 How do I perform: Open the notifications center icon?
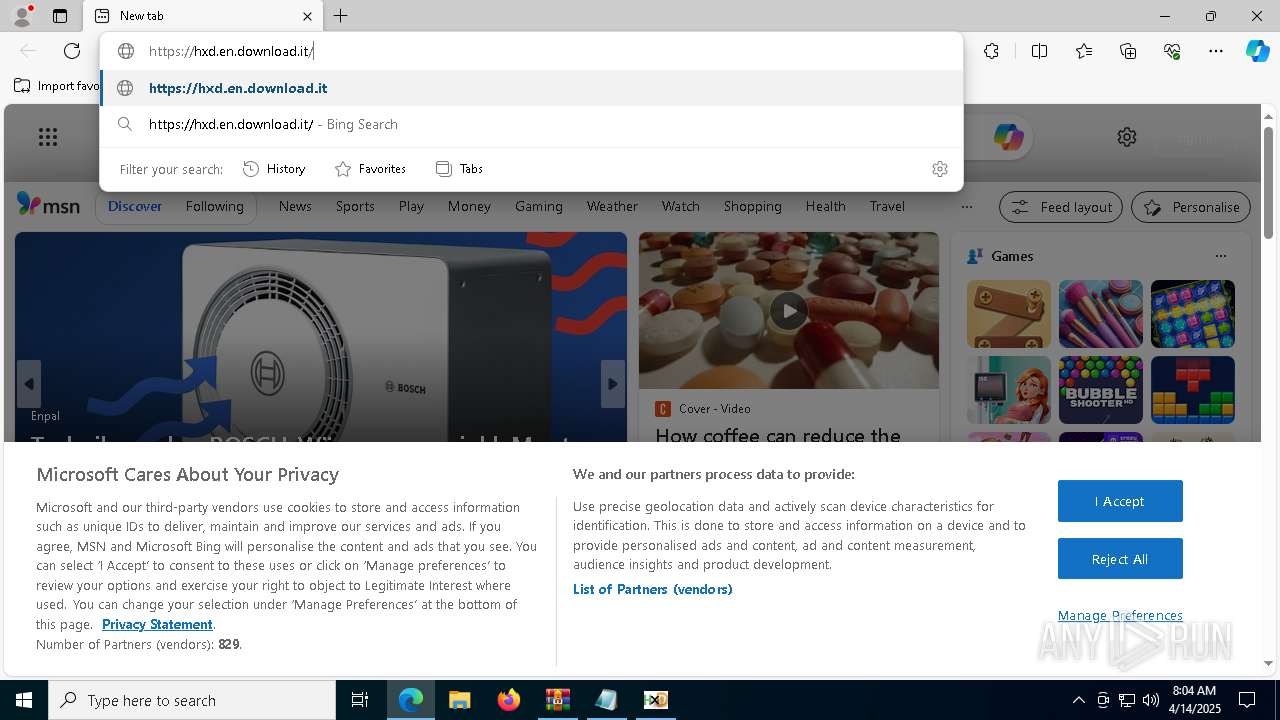point(1248,700)
